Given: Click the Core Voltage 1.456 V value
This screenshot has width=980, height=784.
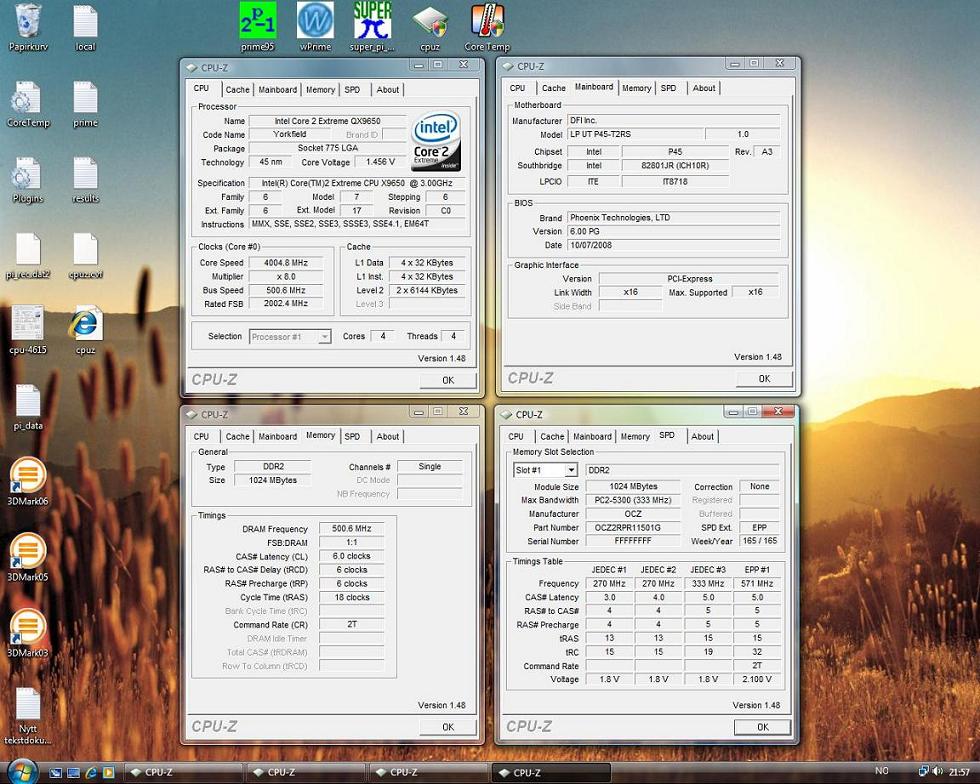Looking at the screenshot, I should [x=380, y=162].
